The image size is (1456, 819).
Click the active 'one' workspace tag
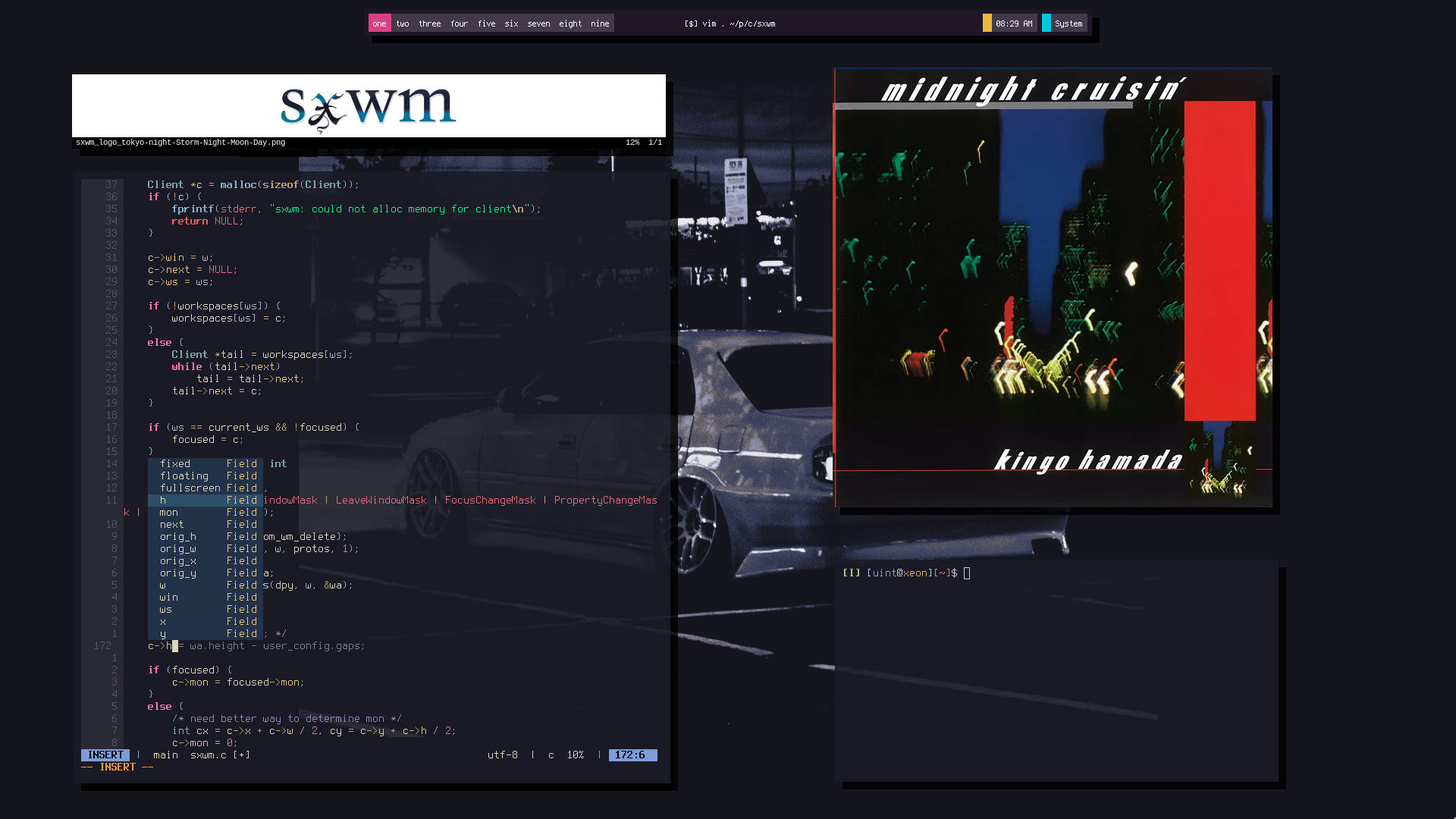pyautogui.click(x=379, y=24)
